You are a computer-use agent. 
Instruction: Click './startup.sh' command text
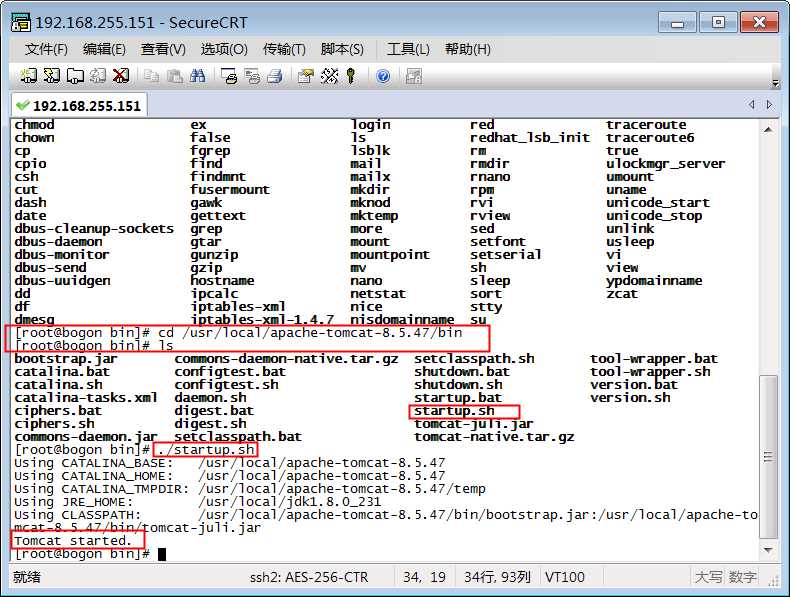click(206, 449)
